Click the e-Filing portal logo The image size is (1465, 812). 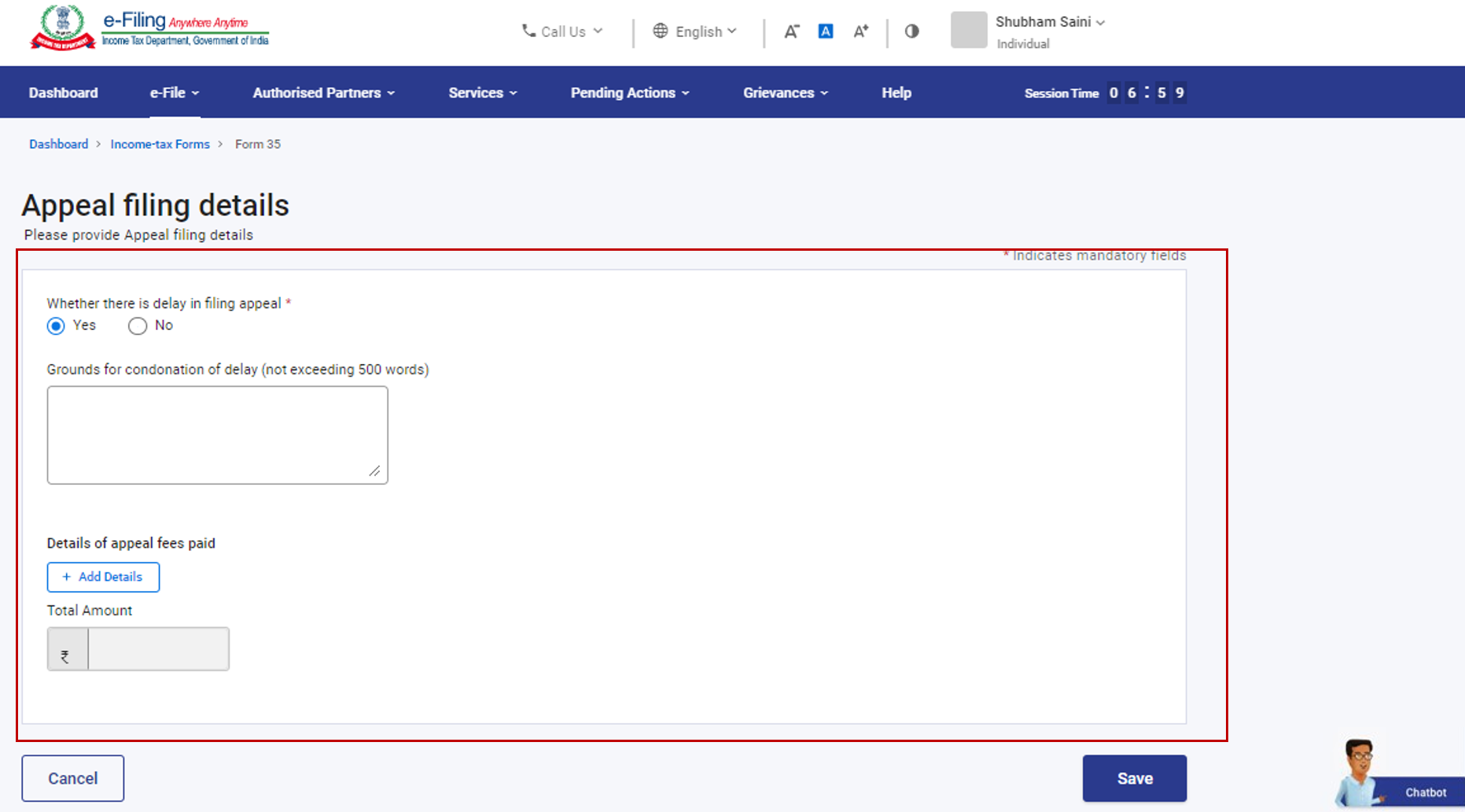pyautogui.click(x=149, y=29)
